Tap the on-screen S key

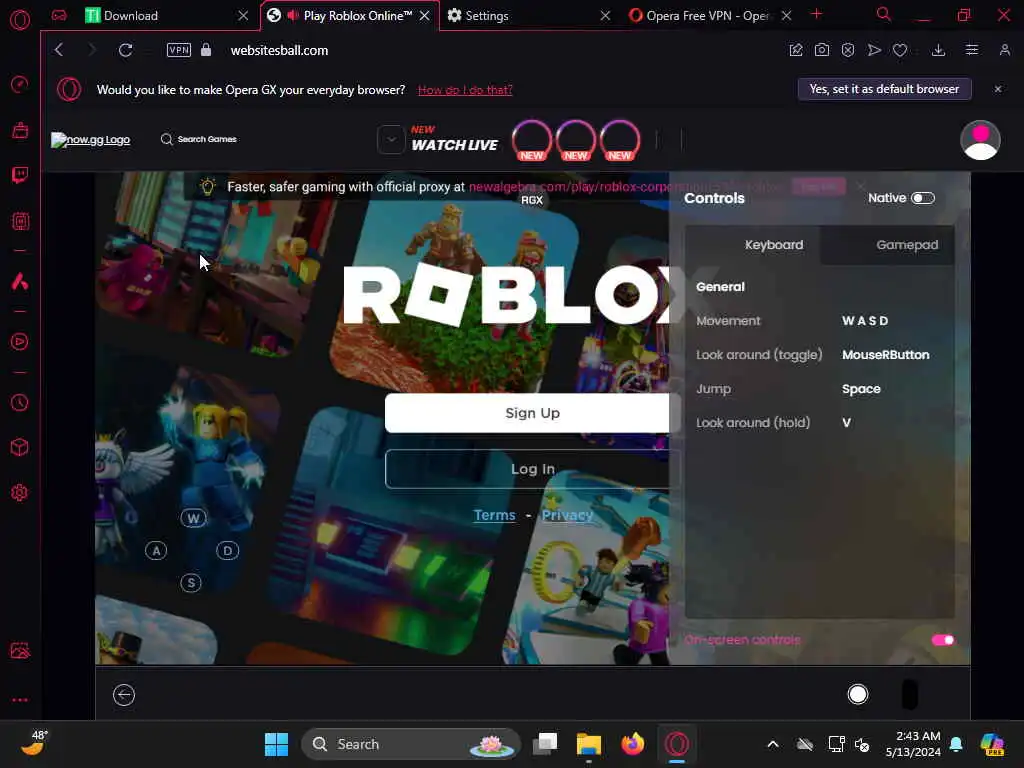pos(191,583)
